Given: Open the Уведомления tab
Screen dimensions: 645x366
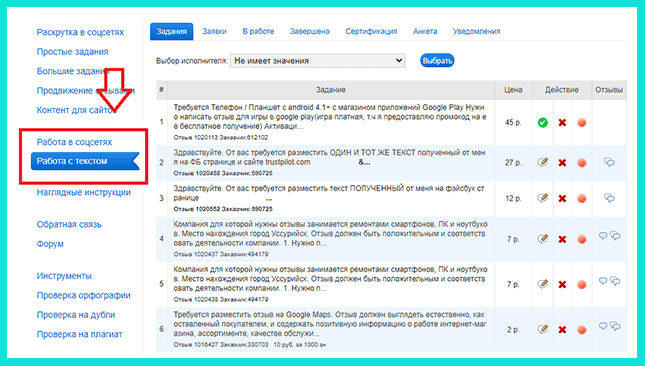Looking at the screenshot, I should [x=476, y=31].
